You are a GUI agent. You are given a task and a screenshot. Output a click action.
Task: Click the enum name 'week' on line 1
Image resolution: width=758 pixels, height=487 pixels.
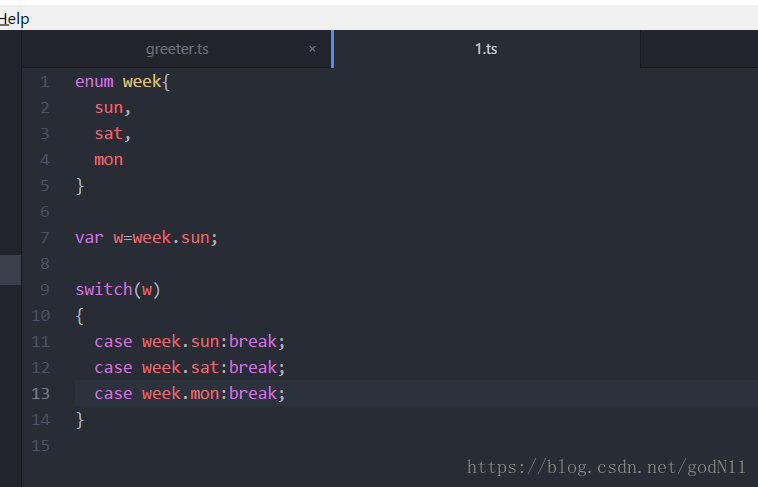pos(142,82)
